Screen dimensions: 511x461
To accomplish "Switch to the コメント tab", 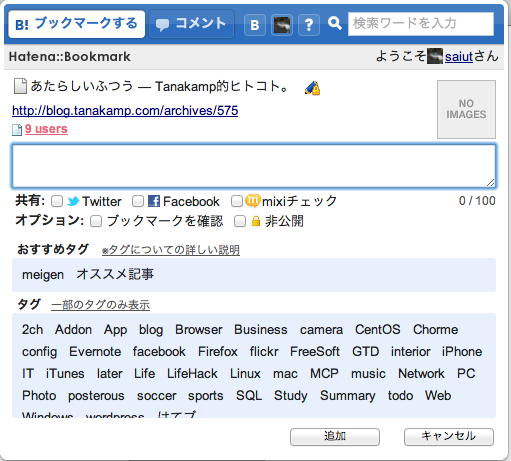I will point(191,24).
